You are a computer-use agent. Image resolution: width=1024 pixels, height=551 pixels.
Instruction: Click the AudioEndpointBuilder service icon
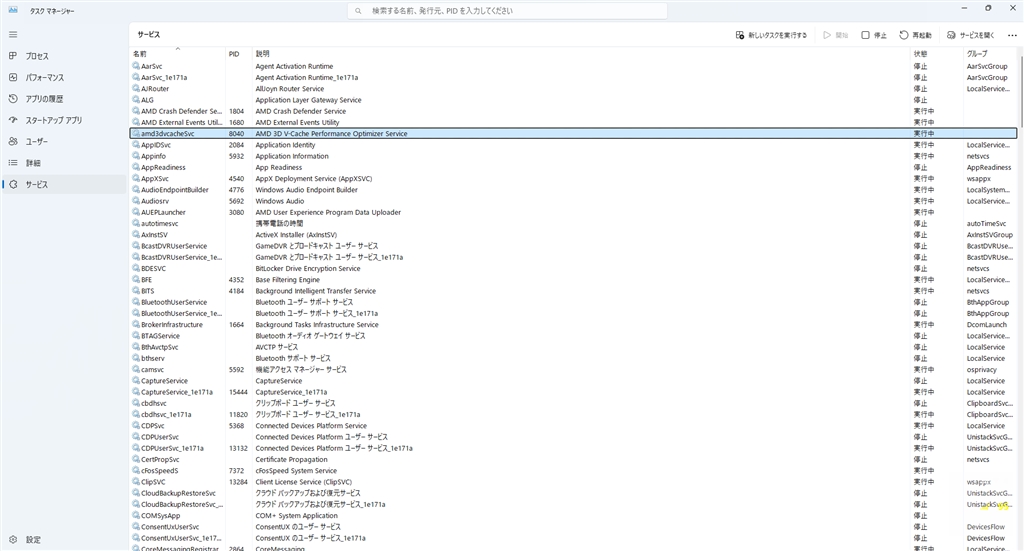pyautogui.click(x=136, y=190)
